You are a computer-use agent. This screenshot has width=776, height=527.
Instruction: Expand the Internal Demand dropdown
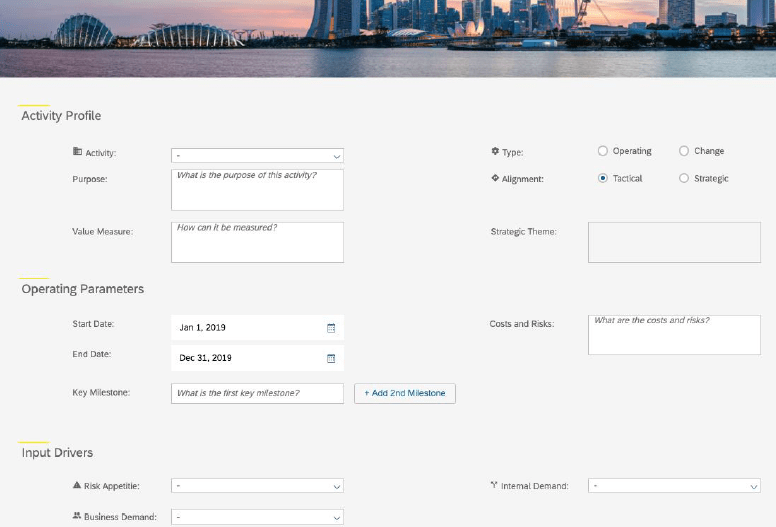(674, 486)
